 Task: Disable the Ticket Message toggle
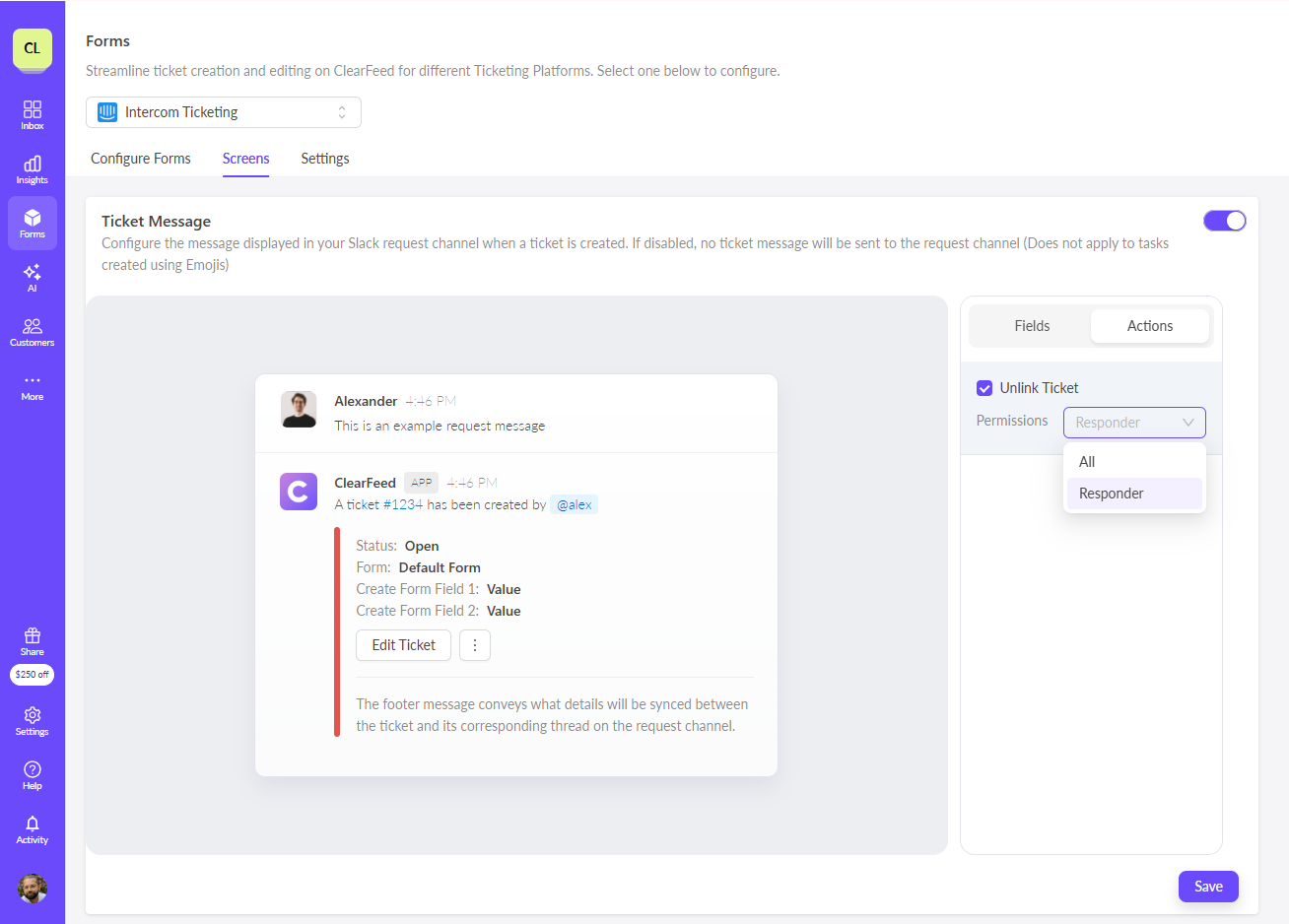(1224, 221)
